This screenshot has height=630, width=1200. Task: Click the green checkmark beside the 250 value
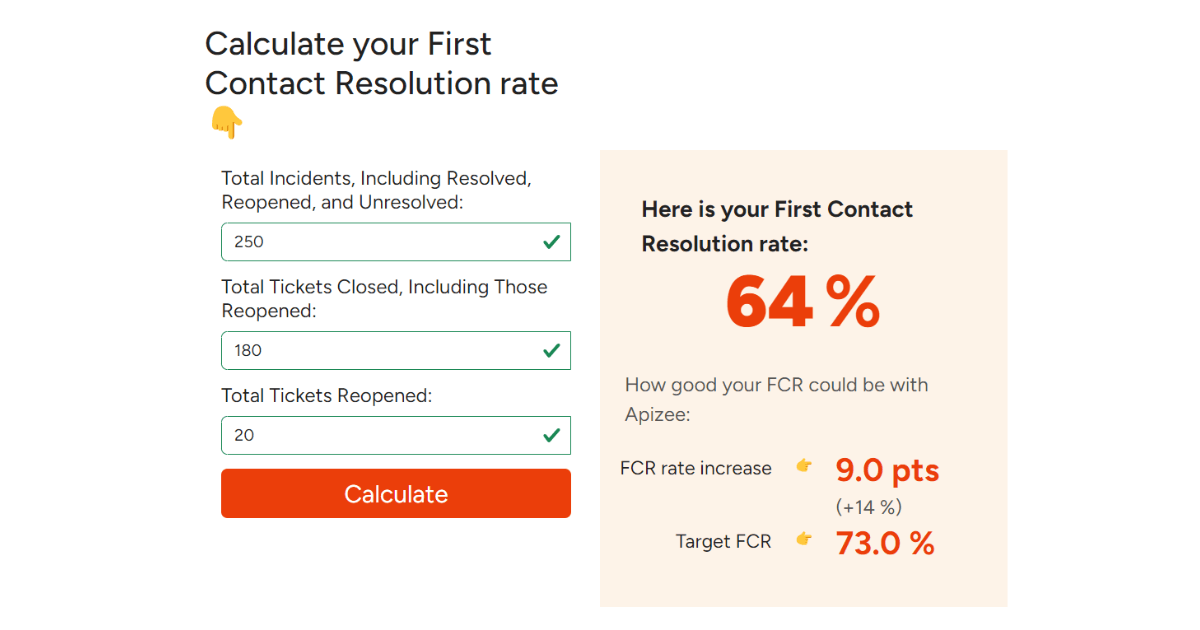point(551,241)
